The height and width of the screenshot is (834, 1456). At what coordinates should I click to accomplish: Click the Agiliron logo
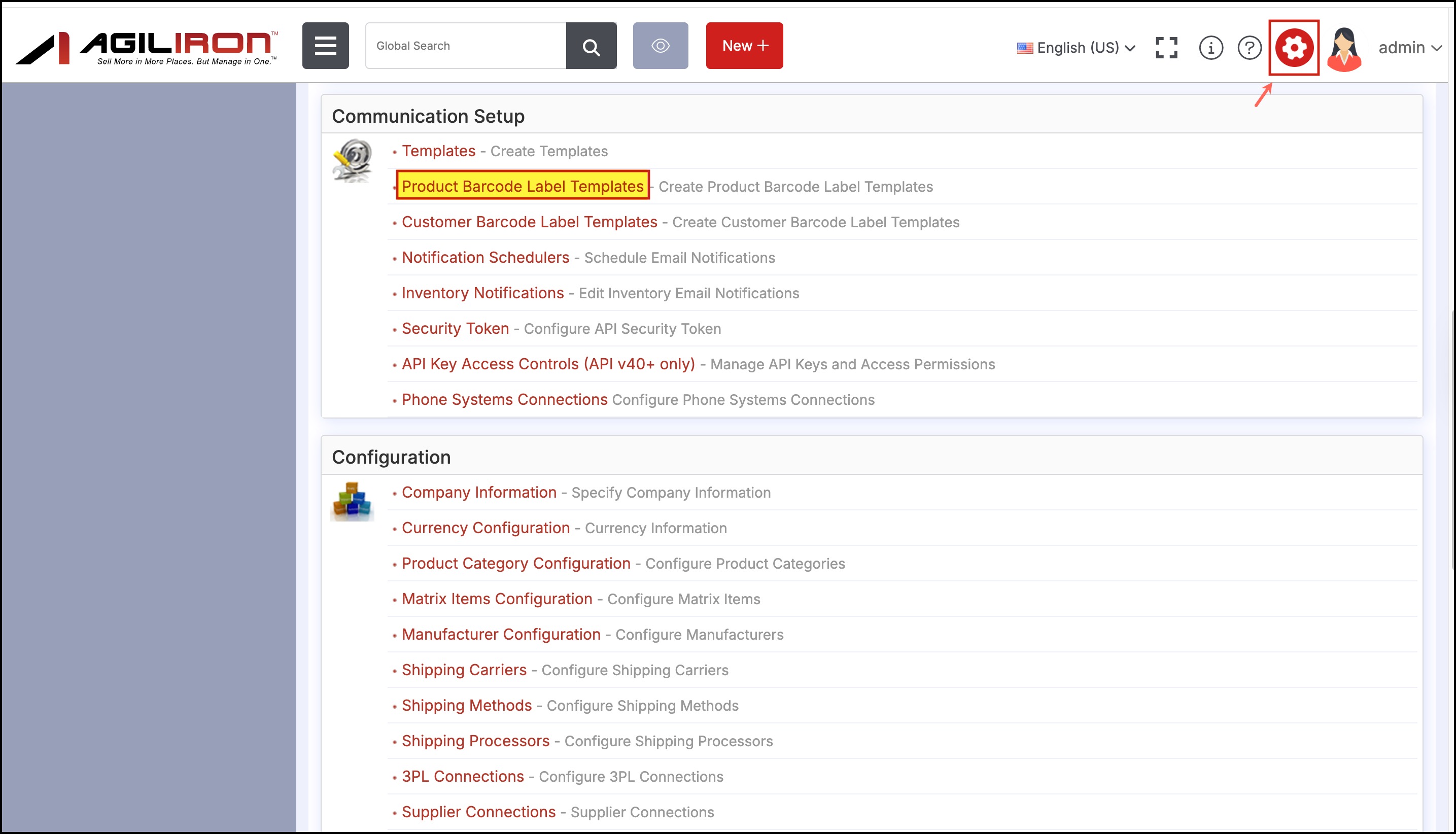pos(147,48)
